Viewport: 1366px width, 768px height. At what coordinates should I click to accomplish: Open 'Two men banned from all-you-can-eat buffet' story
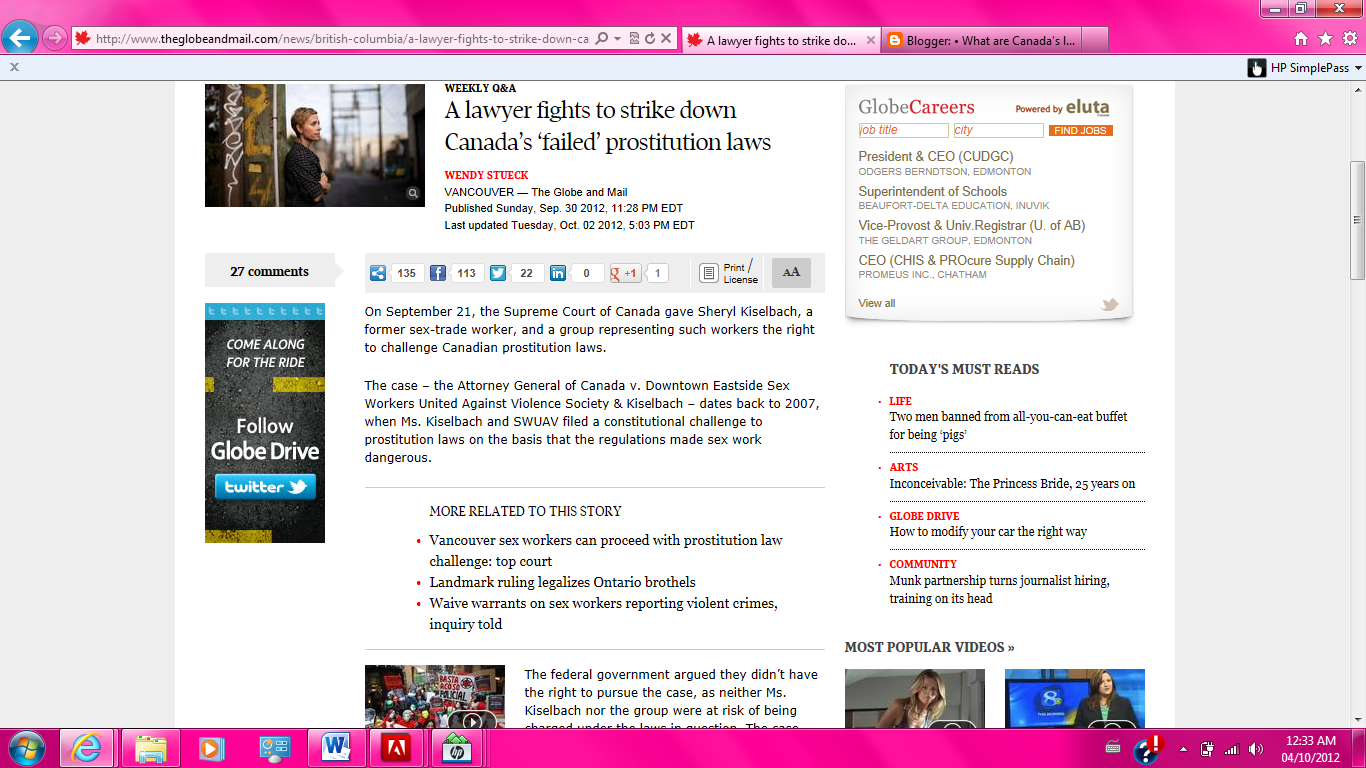pyautogui.click(x=1008, y=426)
